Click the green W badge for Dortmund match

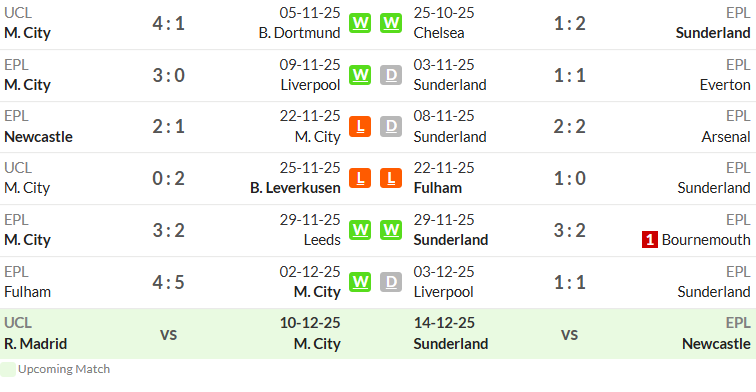pos(360,23)
